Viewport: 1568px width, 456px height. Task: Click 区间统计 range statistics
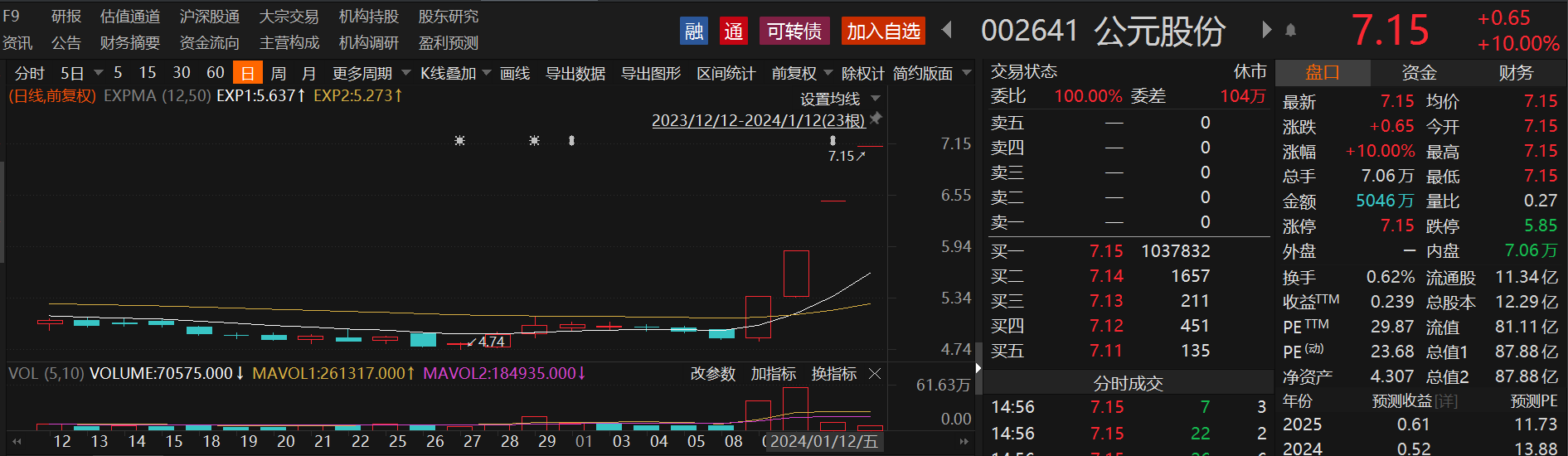(x=726, y=73)
